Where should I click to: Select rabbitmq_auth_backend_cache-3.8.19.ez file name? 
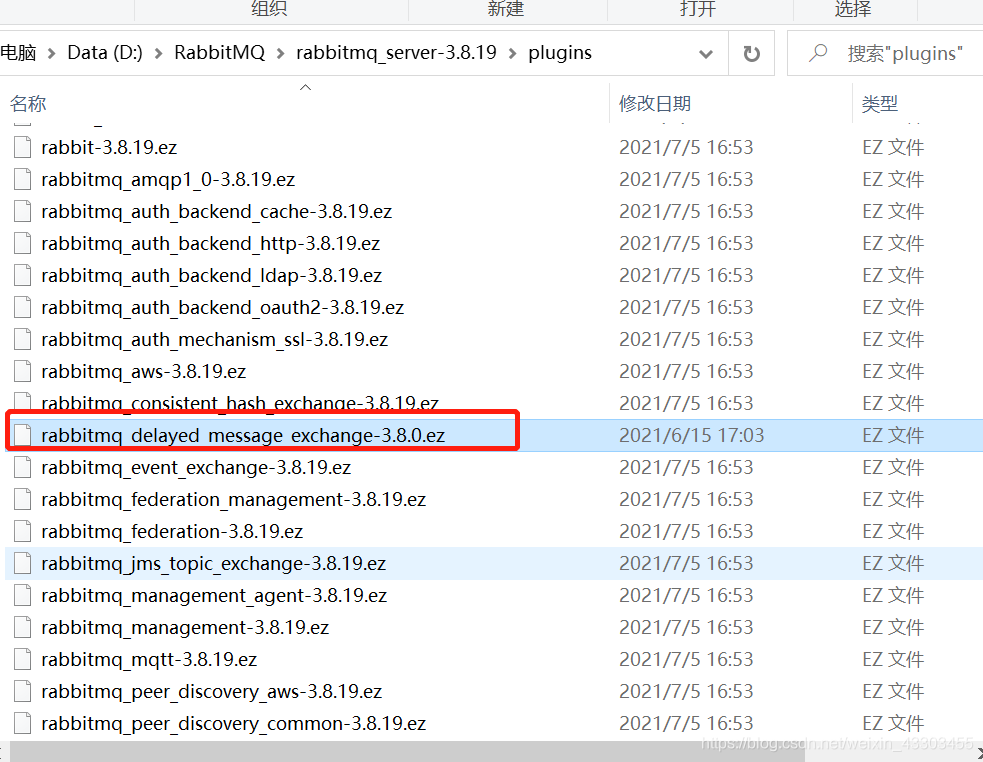(217, 211)
